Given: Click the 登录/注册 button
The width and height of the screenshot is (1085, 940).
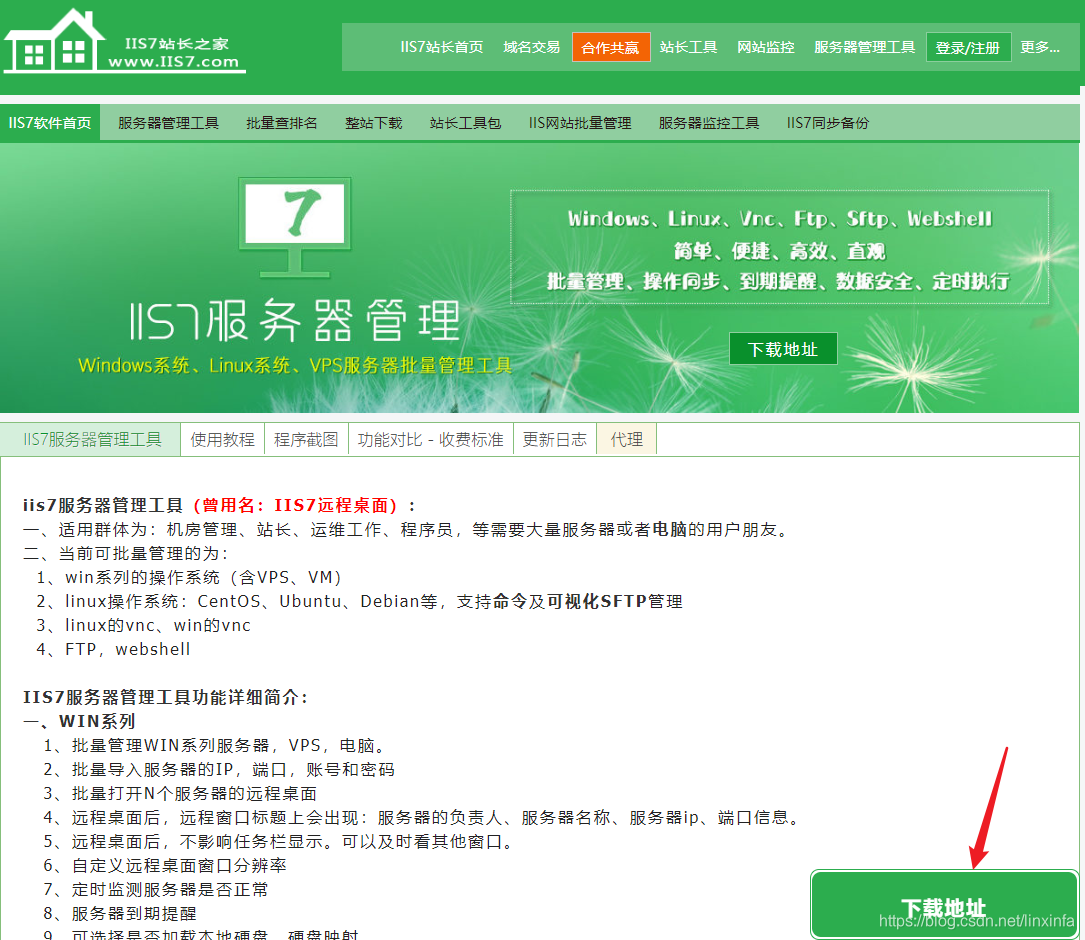Looking at the screenshot, I should (968, 47).
